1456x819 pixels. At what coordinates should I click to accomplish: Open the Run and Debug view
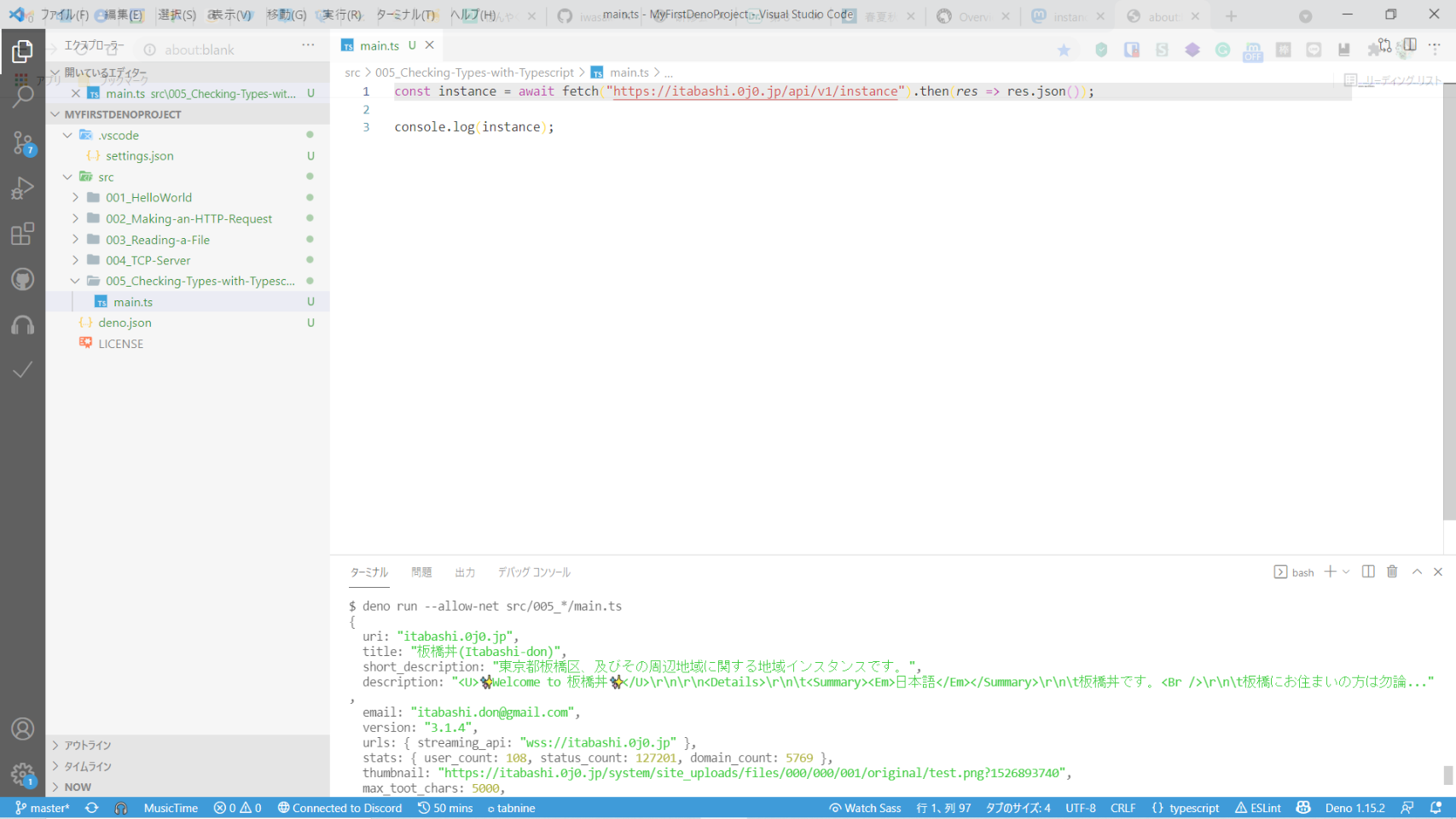pyautogui.click(x=23, y=188)
